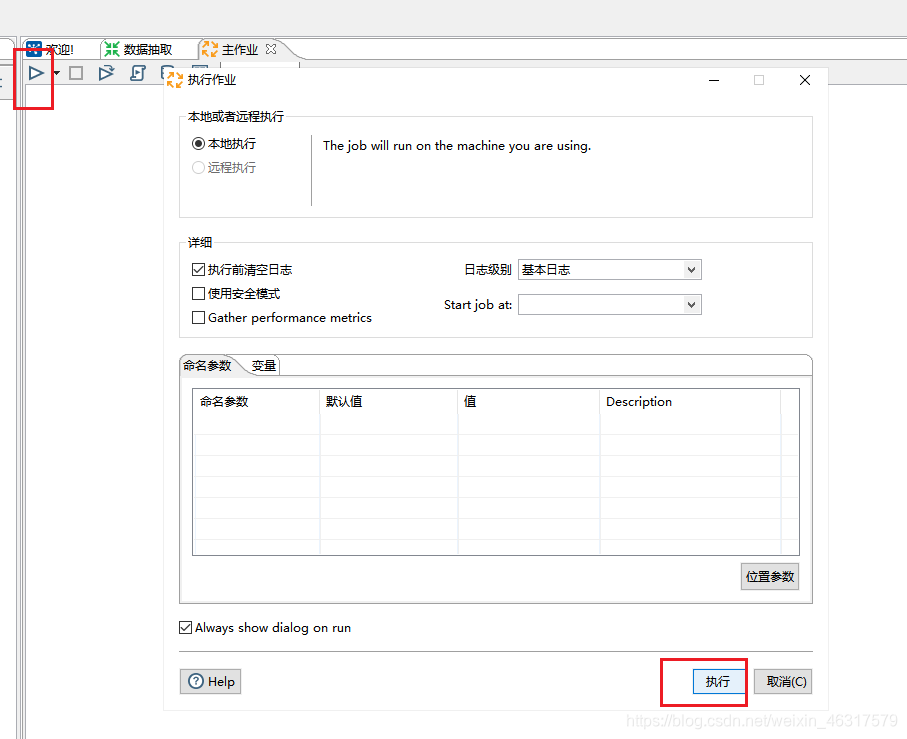This screenshot has width=907, height=739.
Task: Check Gather performance metrics
Action: point(197,316)
